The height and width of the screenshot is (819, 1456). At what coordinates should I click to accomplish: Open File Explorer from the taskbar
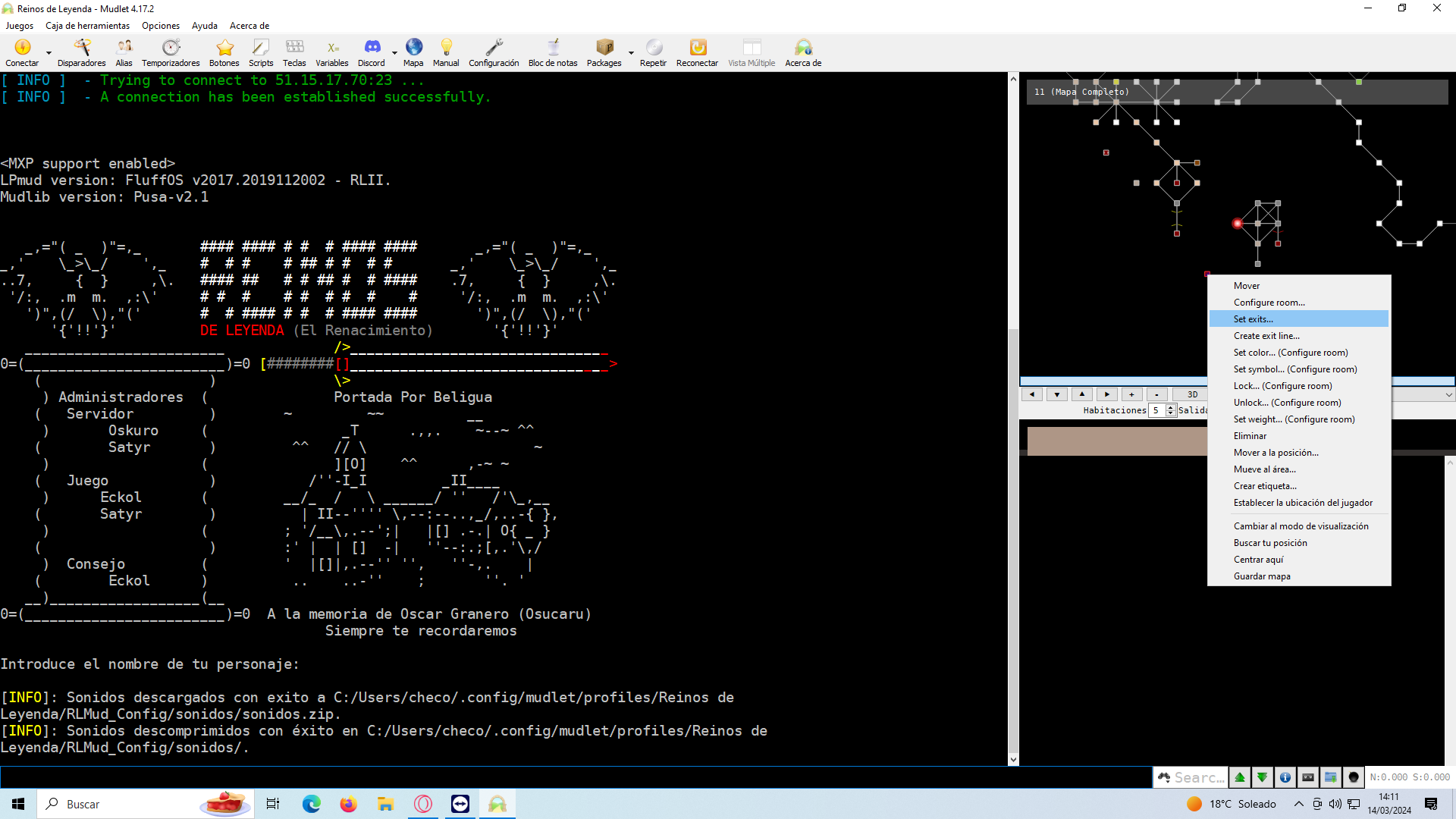pyautogui.click(x=385, y=804)
